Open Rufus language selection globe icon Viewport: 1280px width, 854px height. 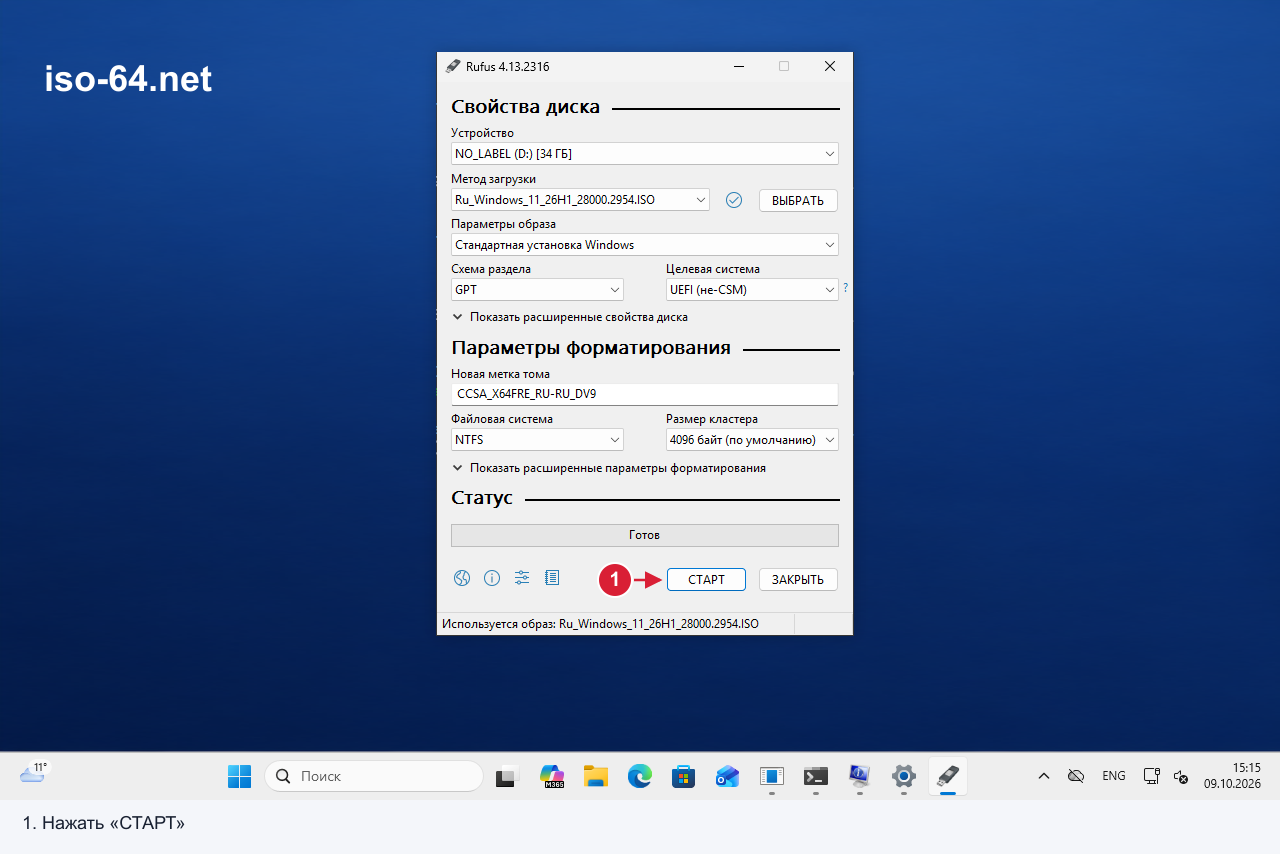[461, 578]
